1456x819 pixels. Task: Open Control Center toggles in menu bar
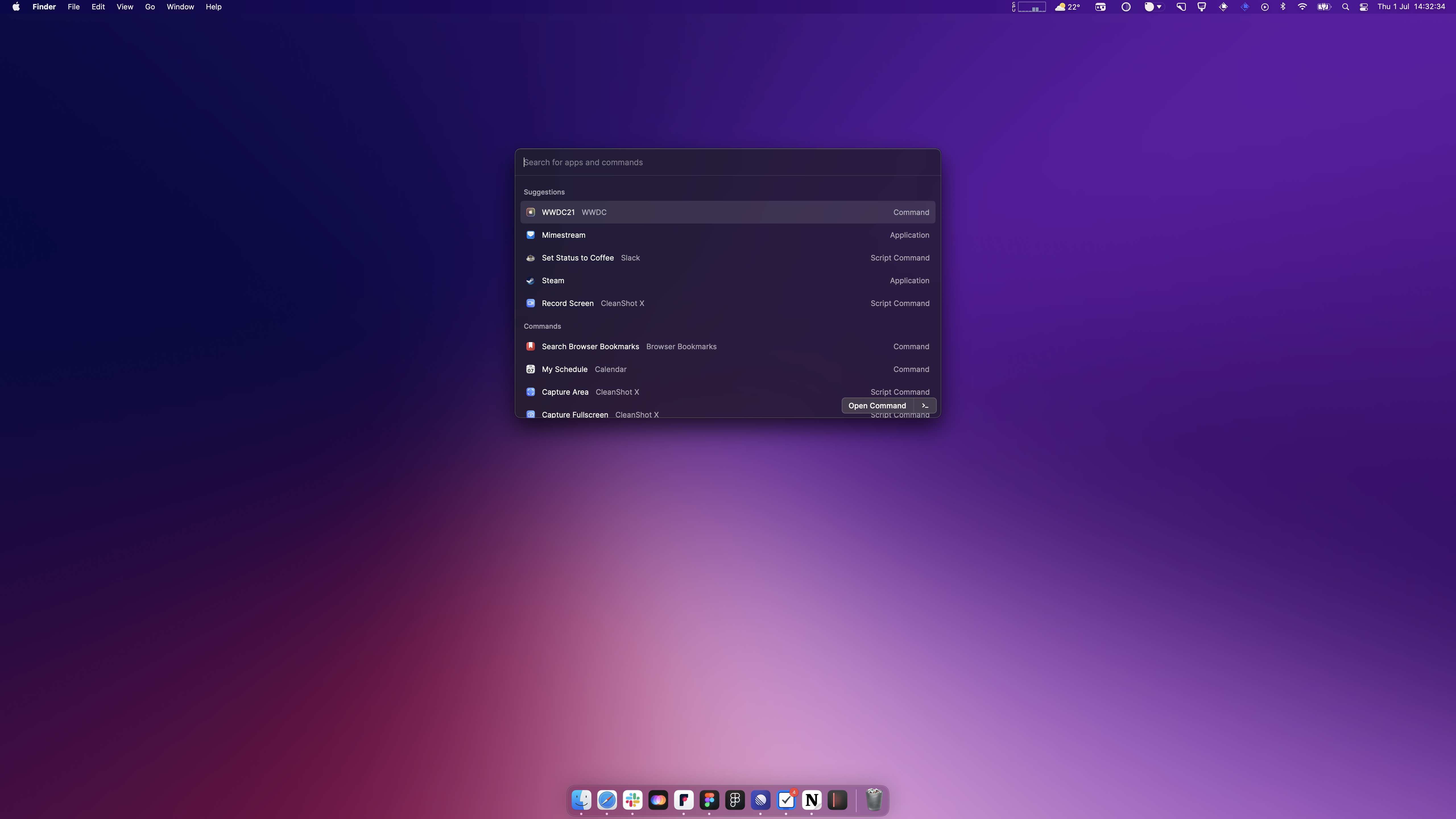tap(1364, 7)
